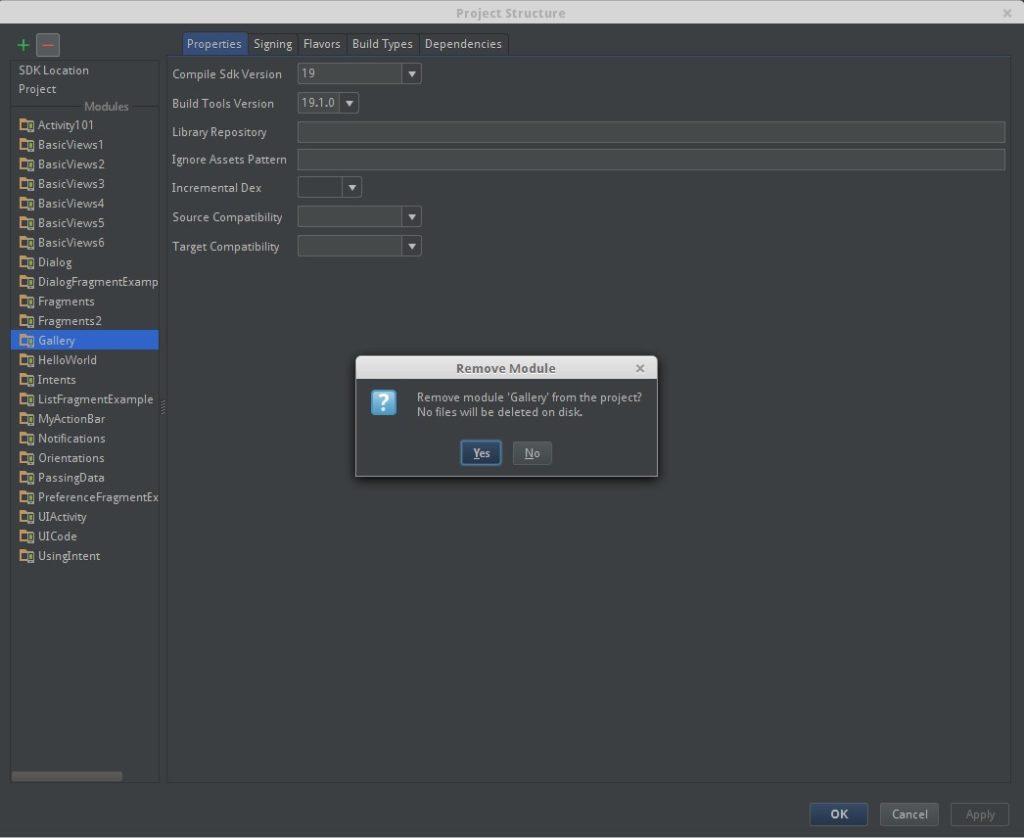Switch to the Signing tab
The height and width of the screenshot is (838, 1024).
point(272,44)
